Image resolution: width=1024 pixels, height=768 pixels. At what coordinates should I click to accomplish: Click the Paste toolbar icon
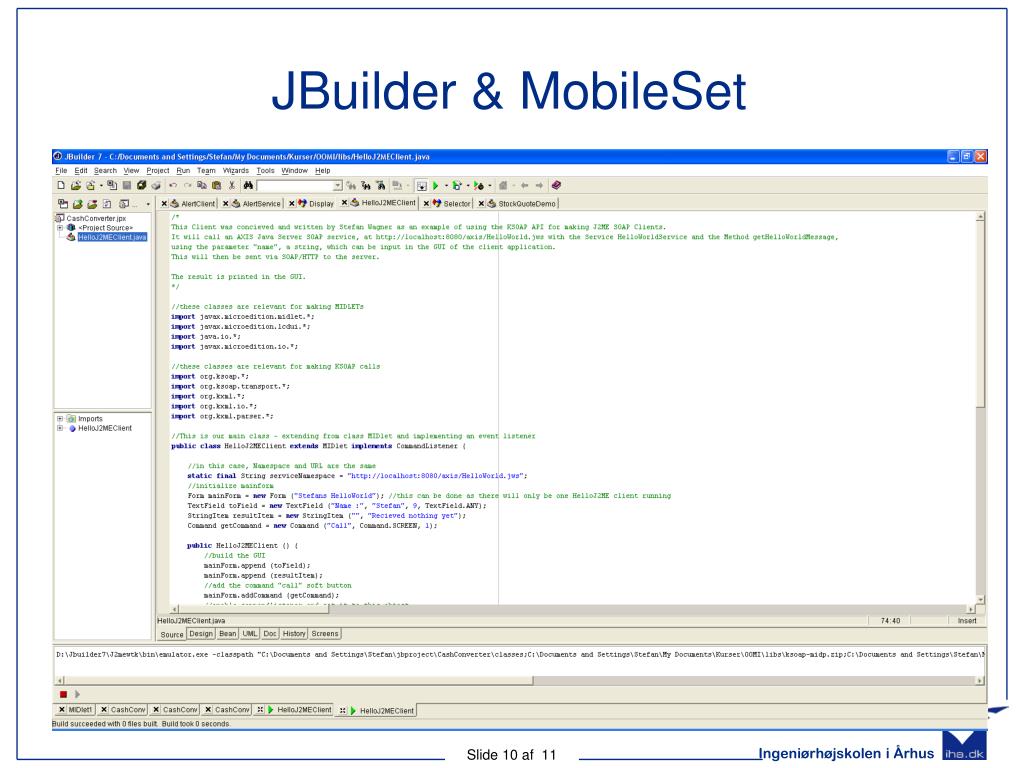pos(216,185)
